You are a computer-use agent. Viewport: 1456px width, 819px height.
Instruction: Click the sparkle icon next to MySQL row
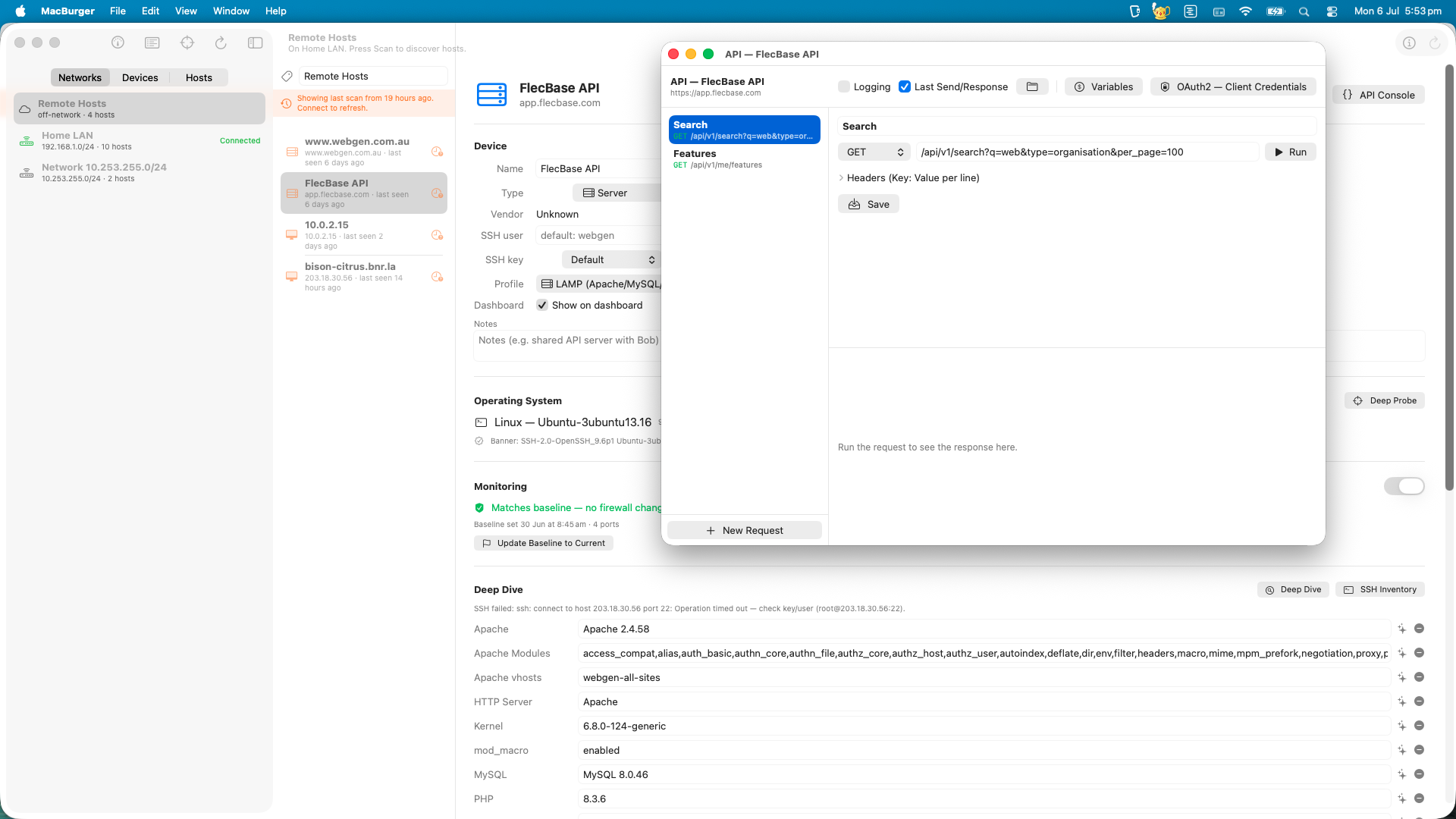tap(1402, 774)
